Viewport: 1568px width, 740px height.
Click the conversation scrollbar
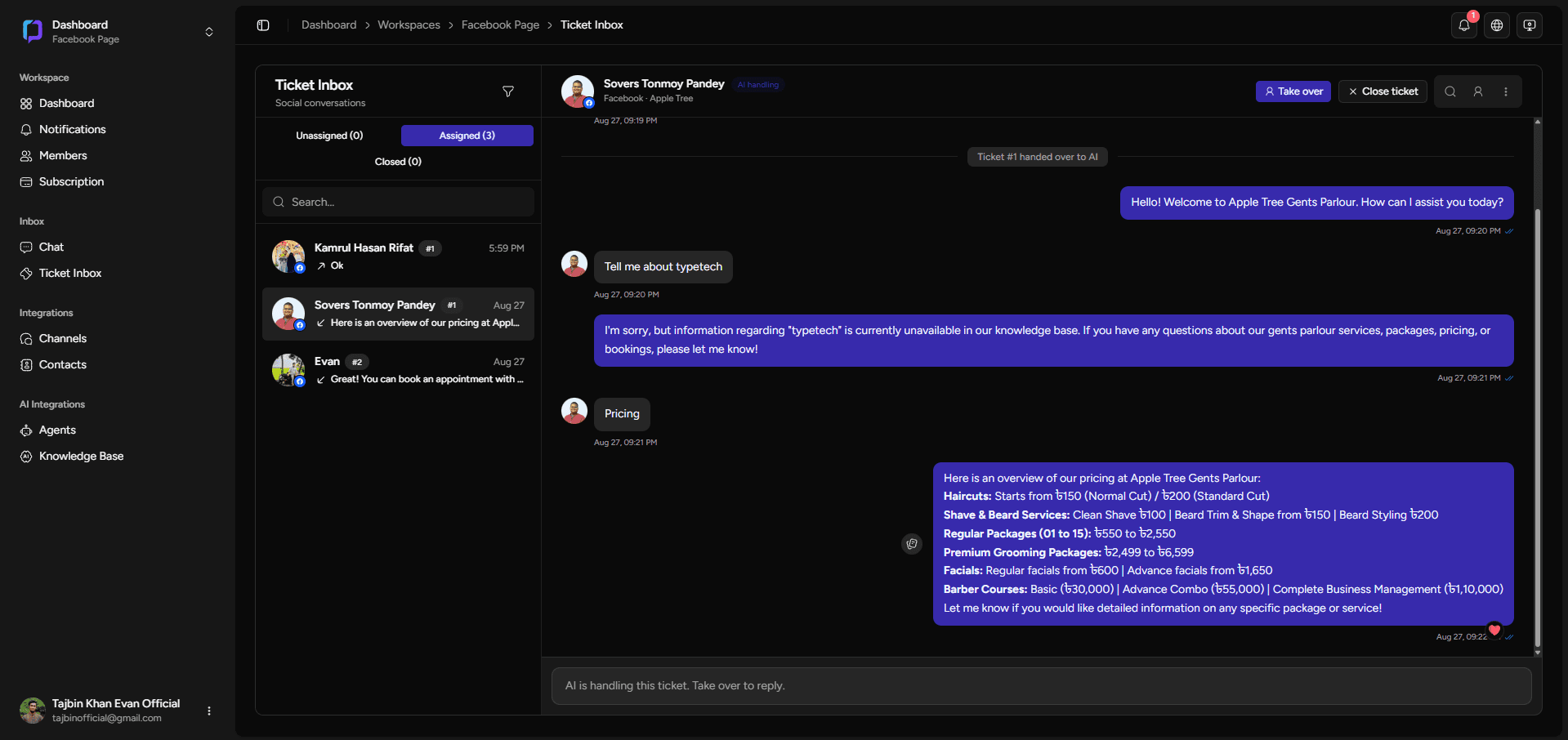coord(1538,429)
